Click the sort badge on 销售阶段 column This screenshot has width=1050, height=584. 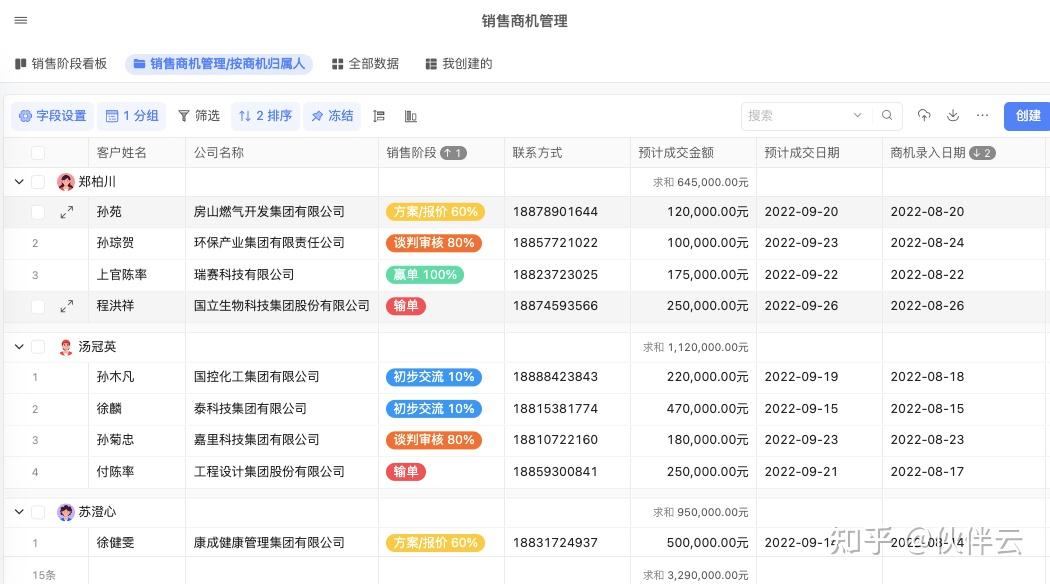tap(453, 153)
